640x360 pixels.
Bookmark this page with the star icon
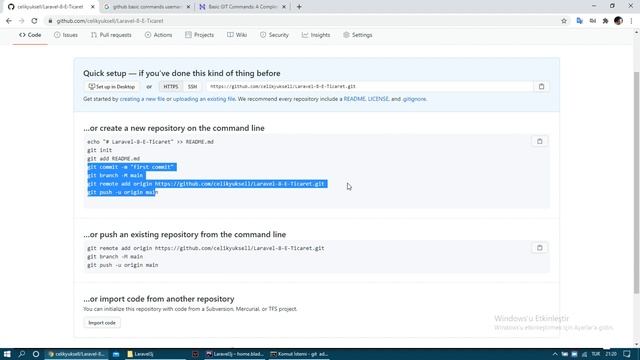coord(564,21)
